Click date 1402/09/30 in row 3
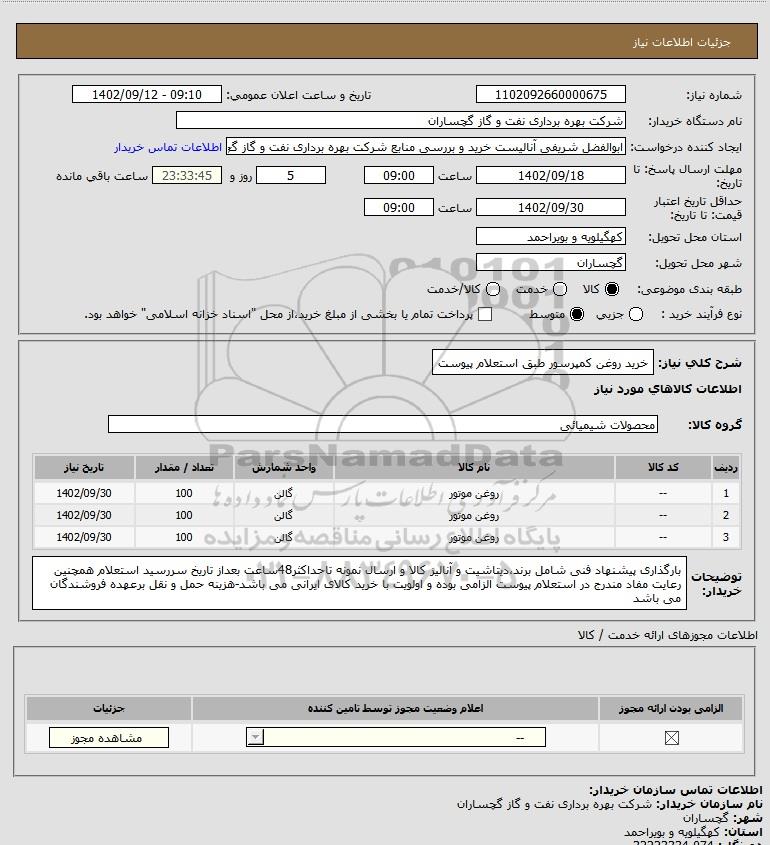Image resolution: width=770 pixels, height=845 pixels. (84, 537)
